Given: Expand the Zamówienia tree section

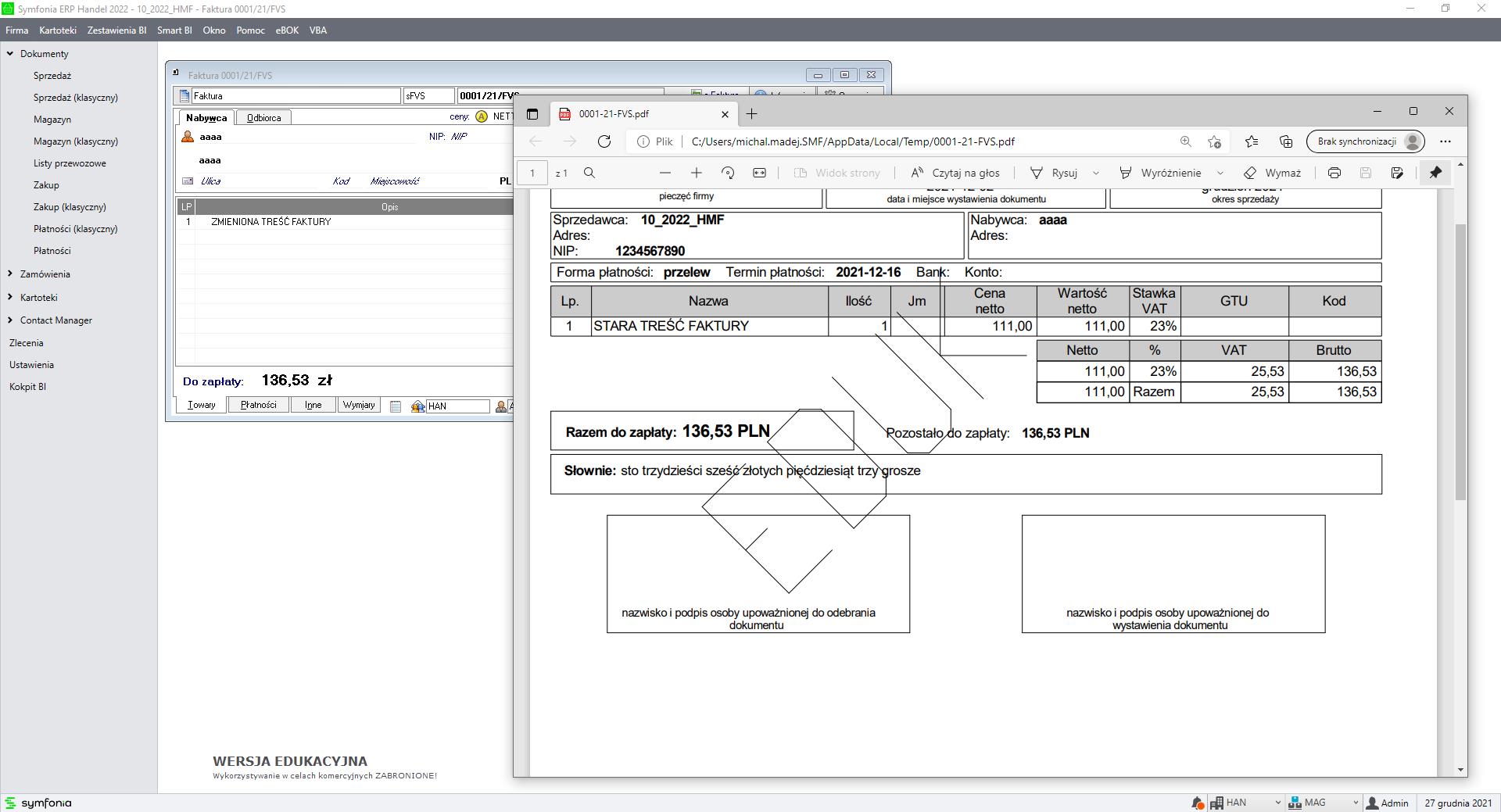Looking at the screenshot, I should (10, 274).
